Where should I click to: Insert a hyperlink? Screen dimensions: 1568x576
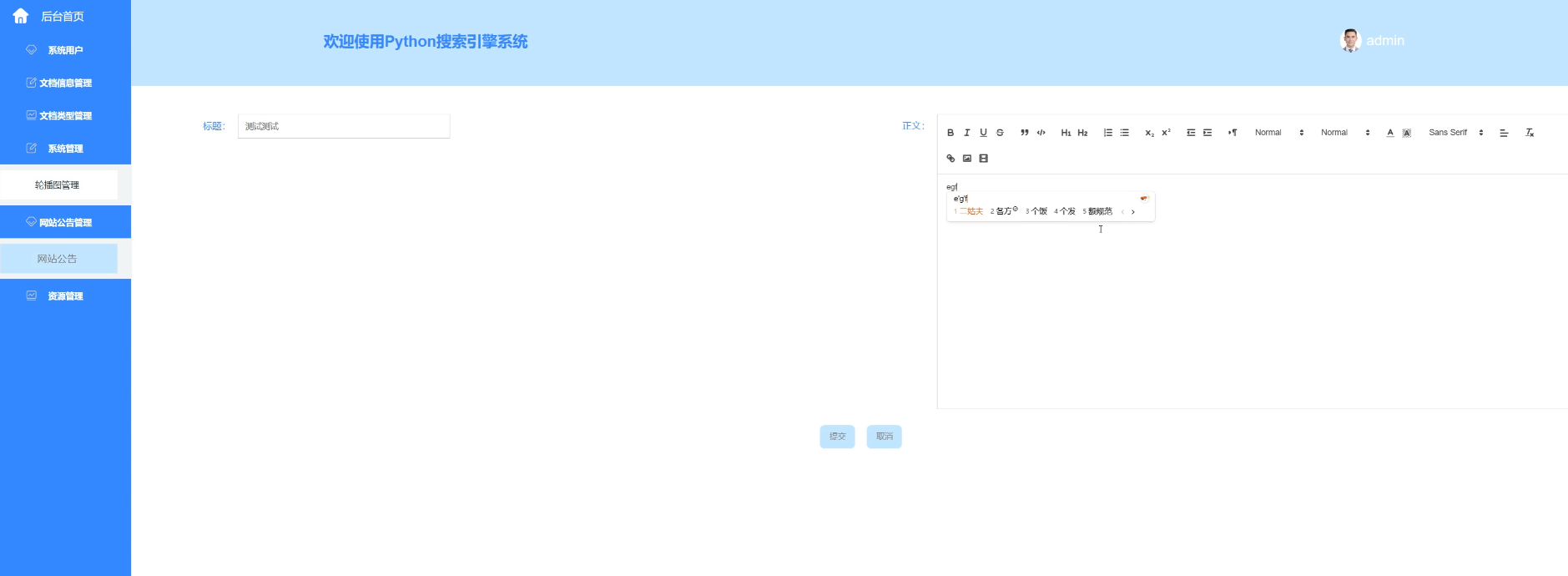[x=950, y=159]
